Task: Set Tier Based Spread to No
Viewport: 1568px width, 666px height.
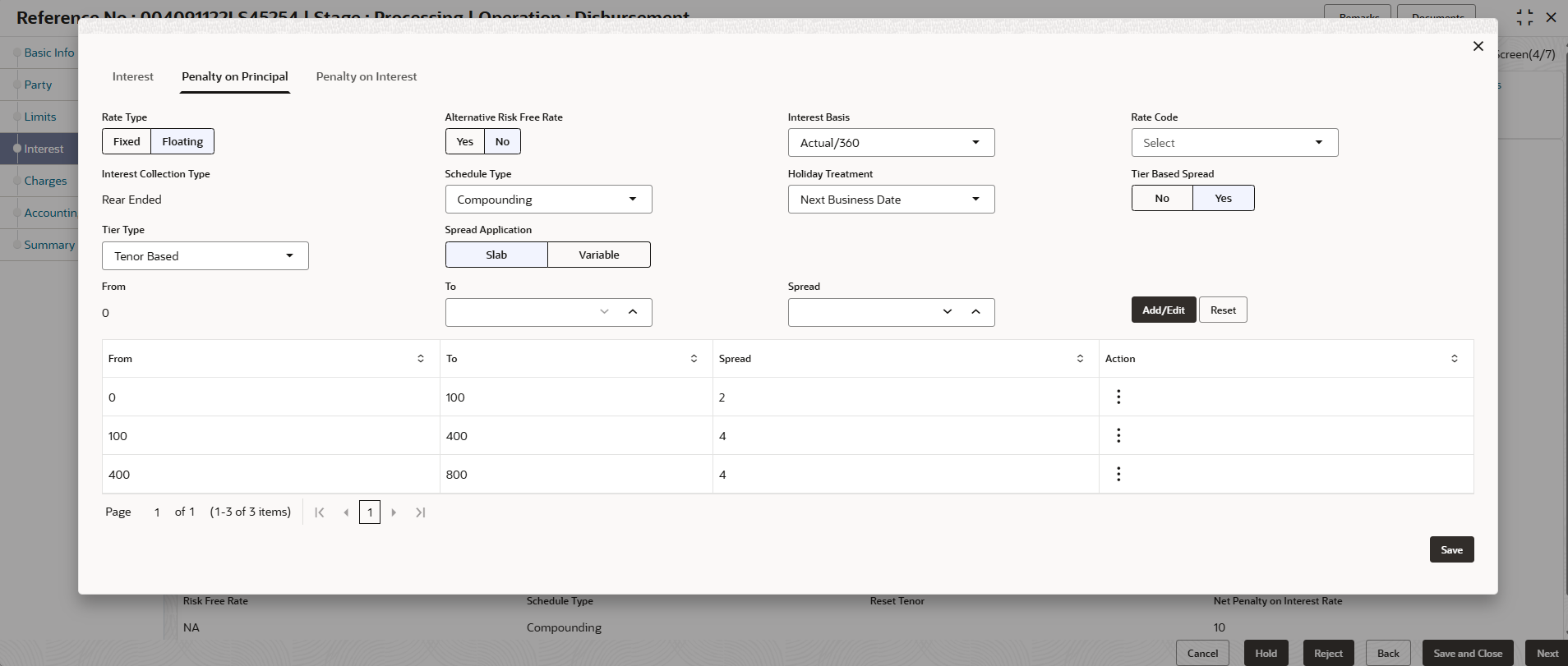Action: [1162, 198]
